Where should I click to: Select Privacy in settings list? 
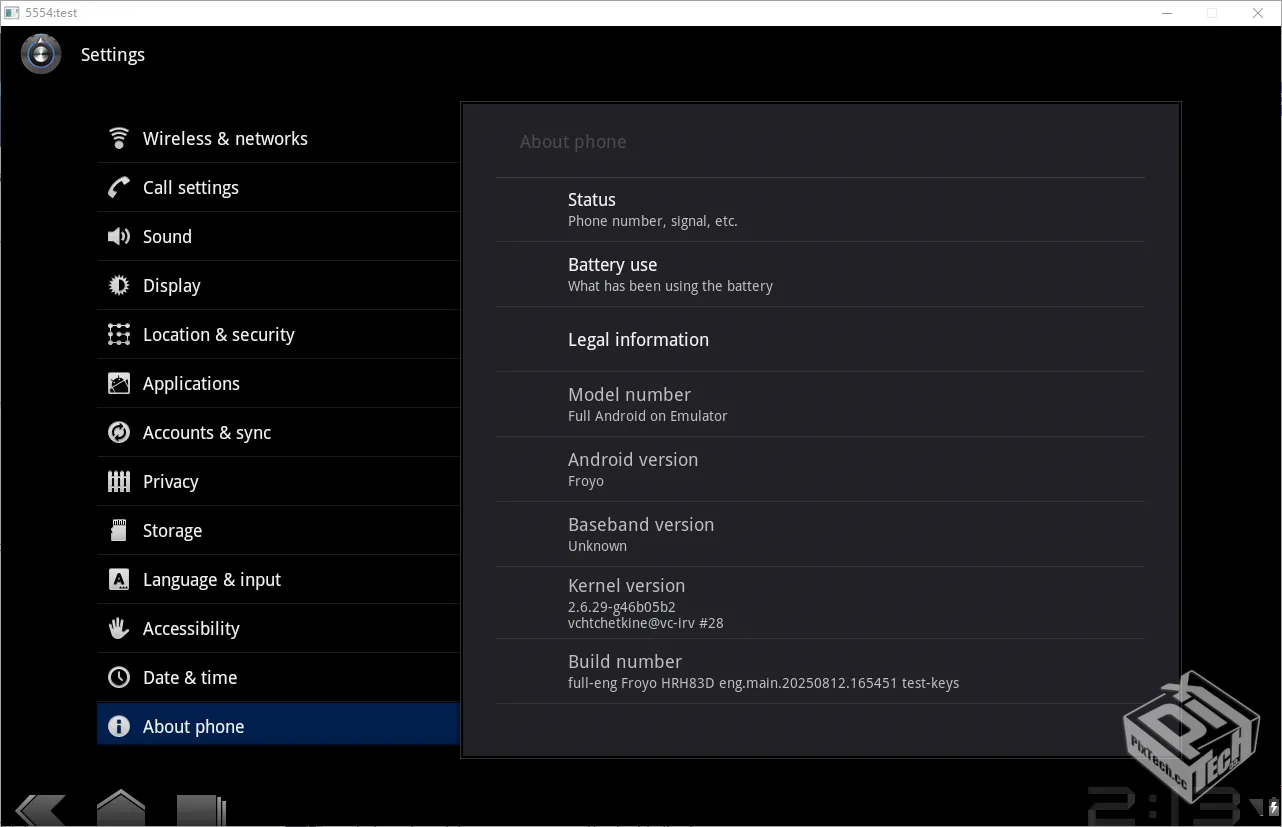170,481
